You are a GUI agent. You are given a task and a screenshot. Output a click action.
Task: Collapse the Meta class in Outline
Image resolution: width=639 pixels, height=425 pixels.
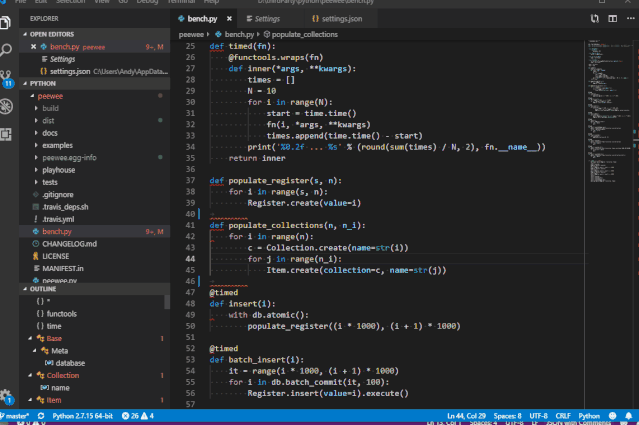pos(35,350)
